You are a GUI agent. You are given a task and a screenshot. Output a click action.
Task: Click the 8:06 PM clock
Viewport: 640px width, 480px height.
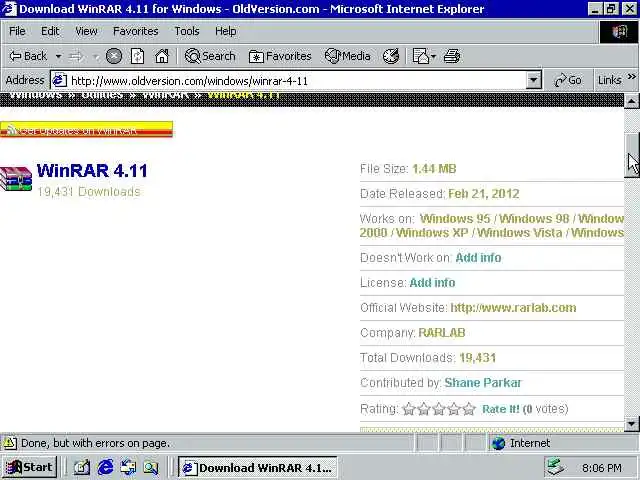click(602, 468)
